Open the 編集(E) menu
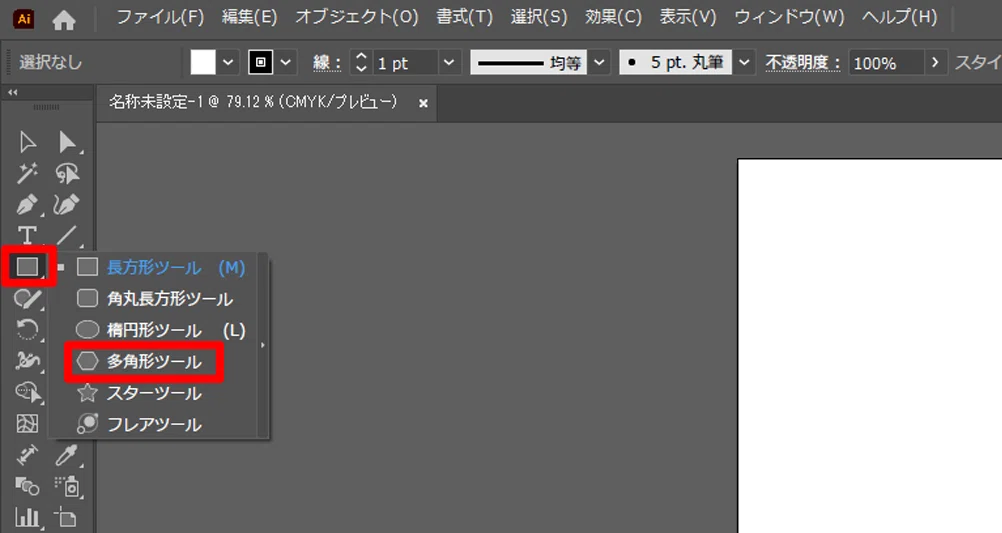Screen dimensions: 1002x533 click(x=249, y=17)
